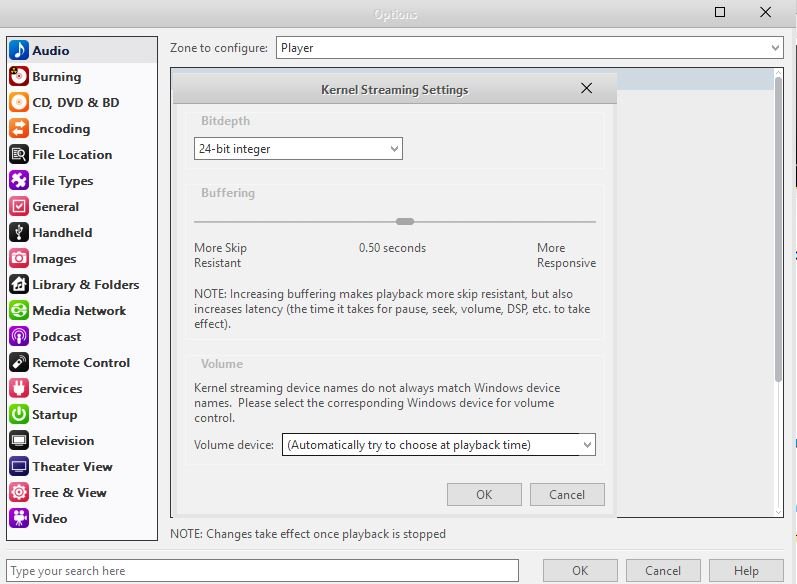Screen dimensions: 797x584
Task: Select the CD, DVD & BD icon
Action: pyautogui.click(x=18, y=103)
